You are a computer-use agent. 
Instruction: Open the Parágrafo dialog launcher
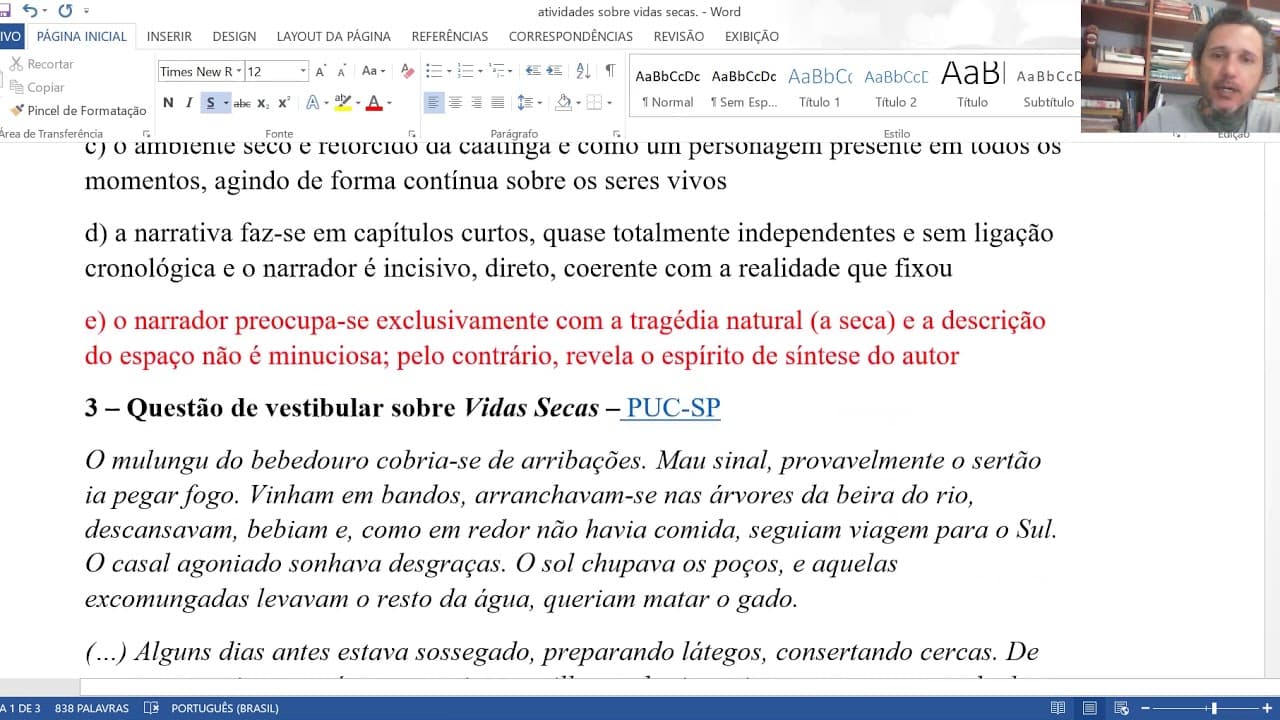point(616,134)
